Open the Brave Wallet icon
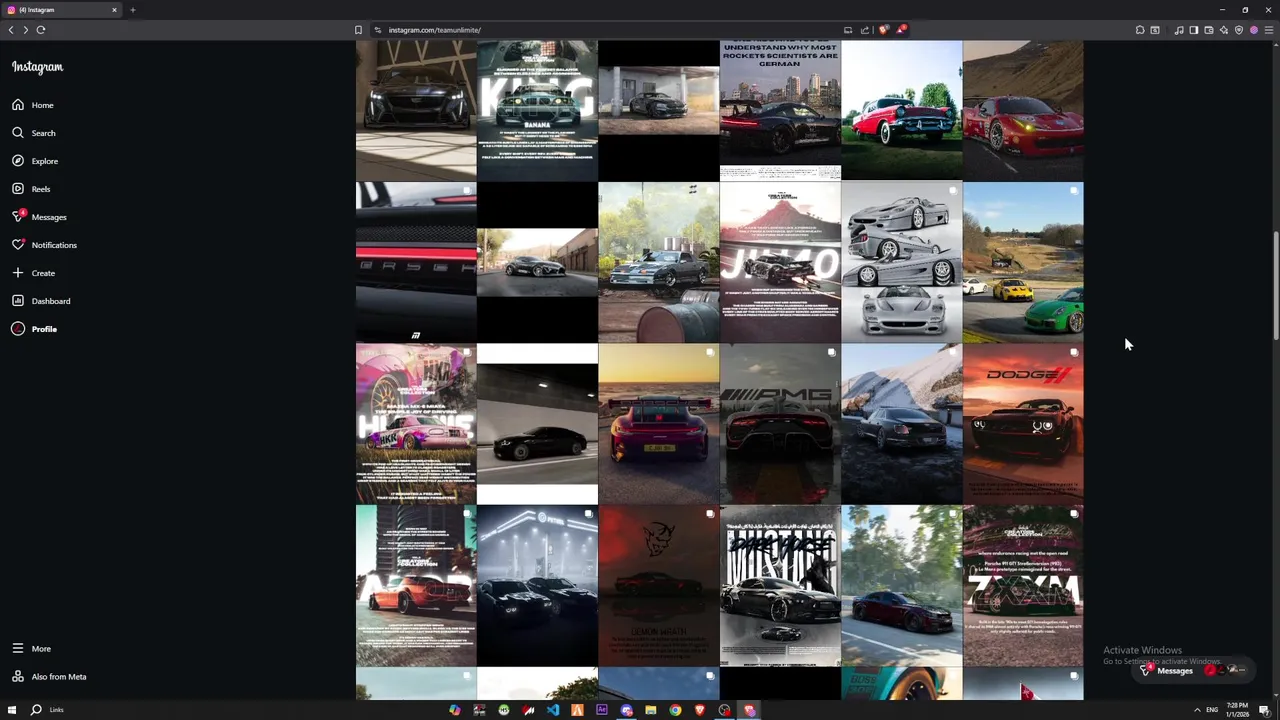This screenshot has height=720, width=1280. click(x=1209, y=30)
